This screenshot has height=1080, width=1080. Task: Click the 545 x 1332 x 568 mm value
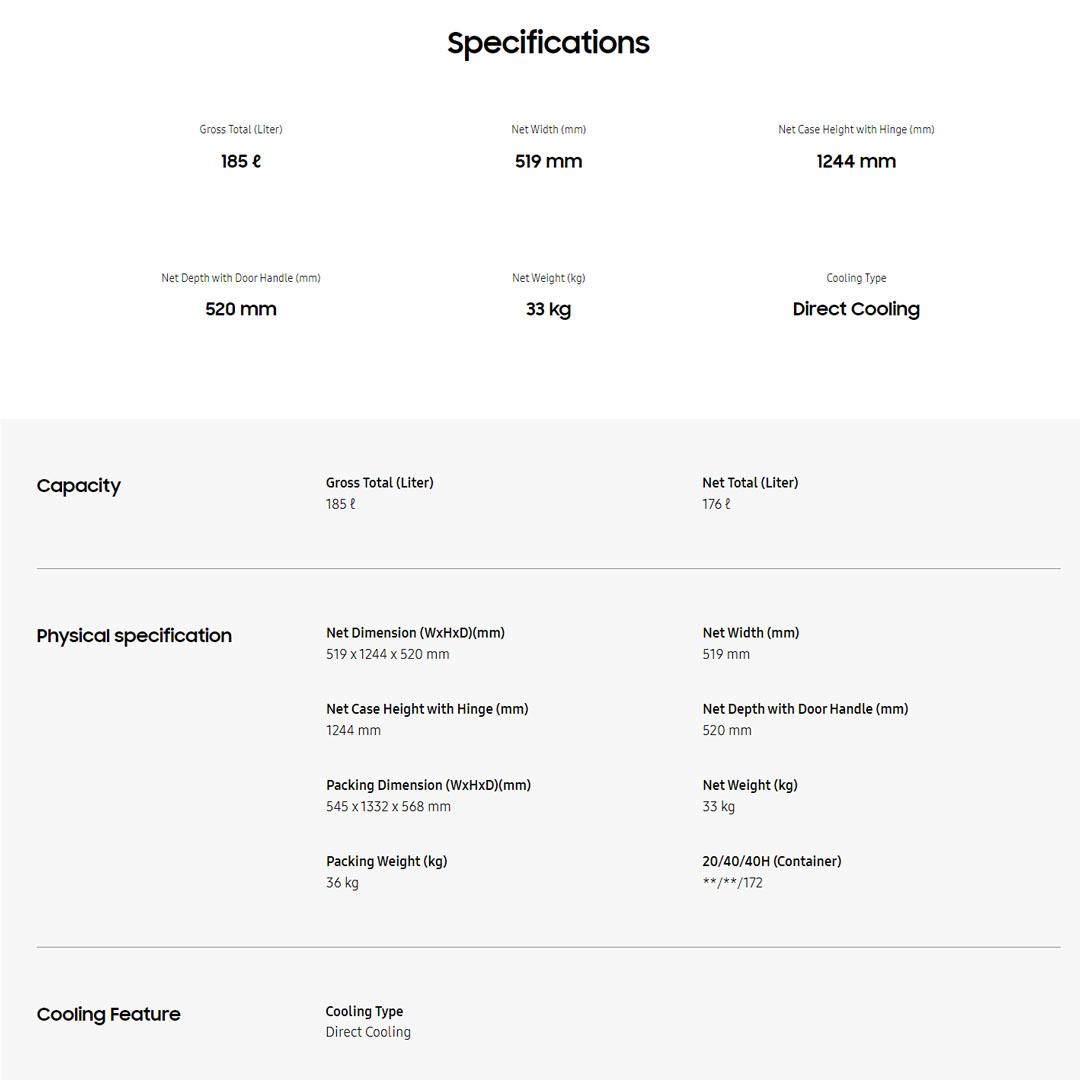pos(388,806)
